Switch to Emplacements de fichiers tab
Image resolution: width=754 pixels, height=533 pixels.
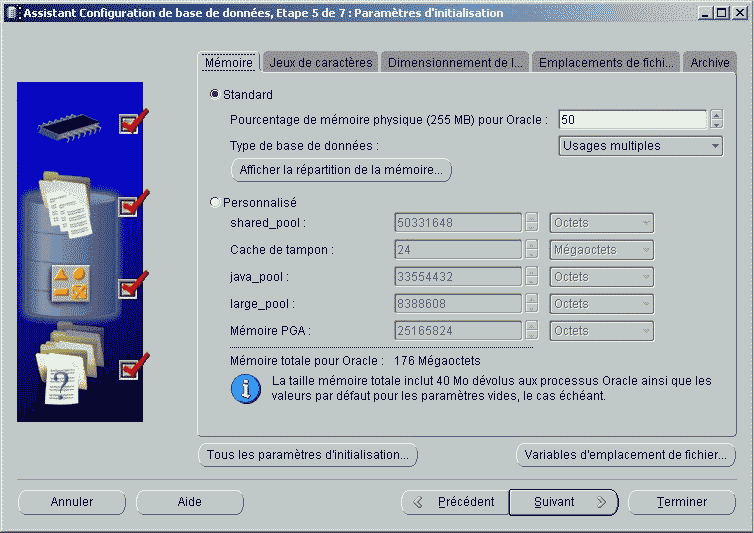605,62
